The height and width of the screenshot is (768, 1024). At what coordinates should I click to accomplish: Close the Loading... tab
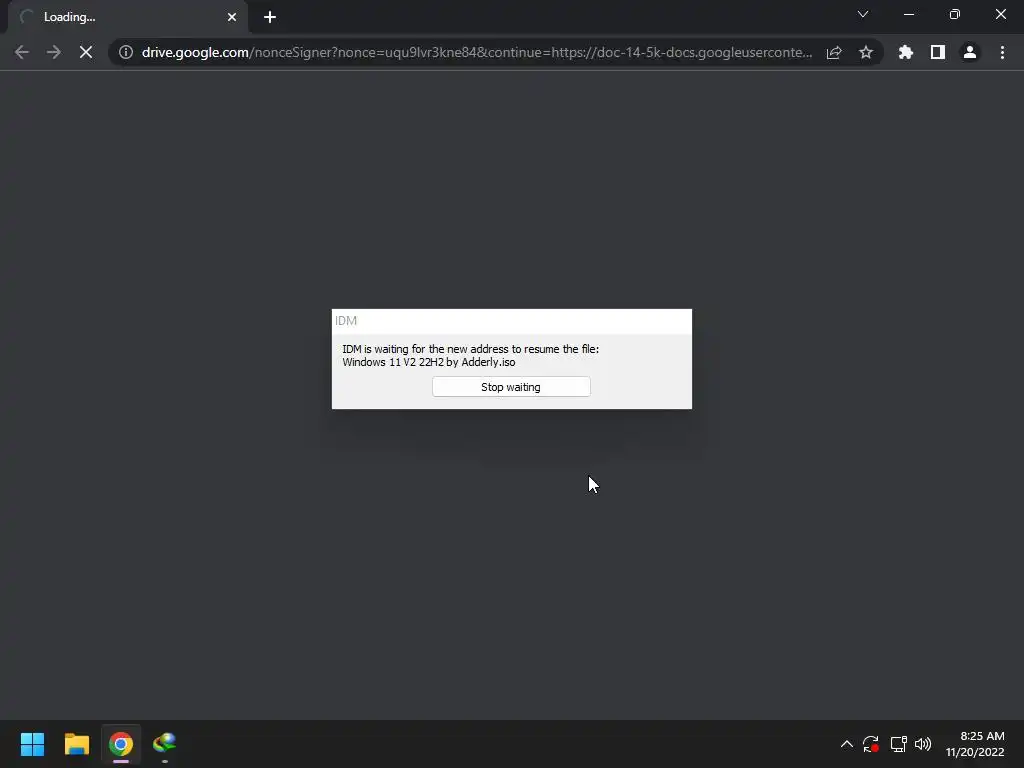pos(232,17)
